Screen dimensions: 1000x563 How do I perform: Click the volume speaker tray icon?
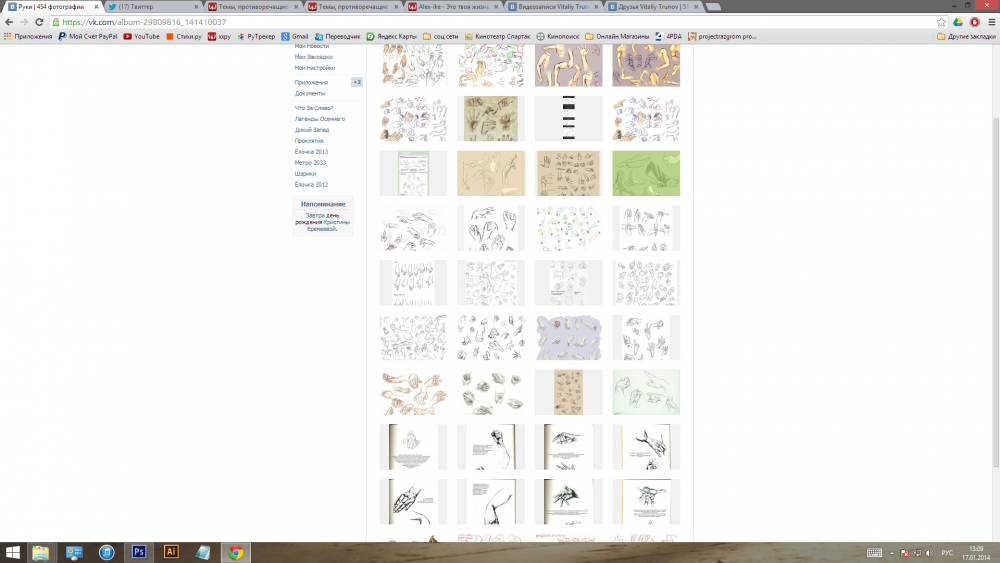[x=929, y=553]
